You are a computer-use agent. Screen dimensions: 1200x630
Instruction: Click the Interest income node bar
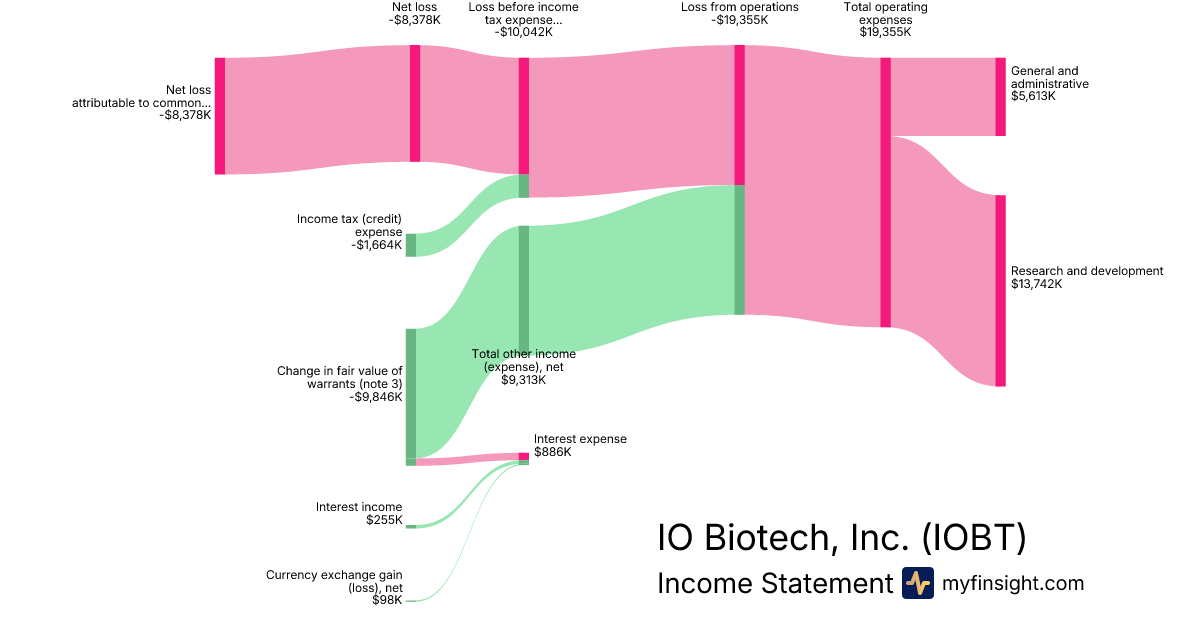click(x=411, y=526)
